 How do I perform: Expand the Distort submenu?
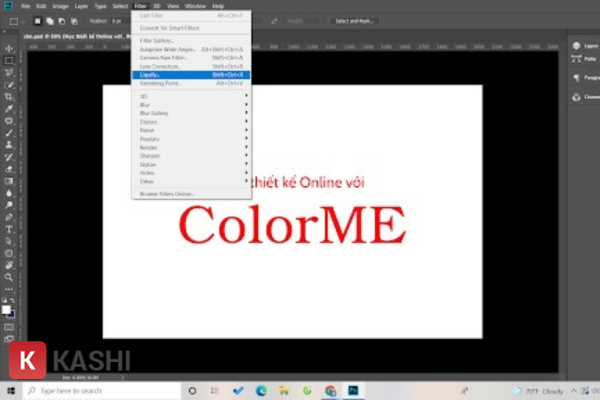pyautogui.click(x=191, y=122)
